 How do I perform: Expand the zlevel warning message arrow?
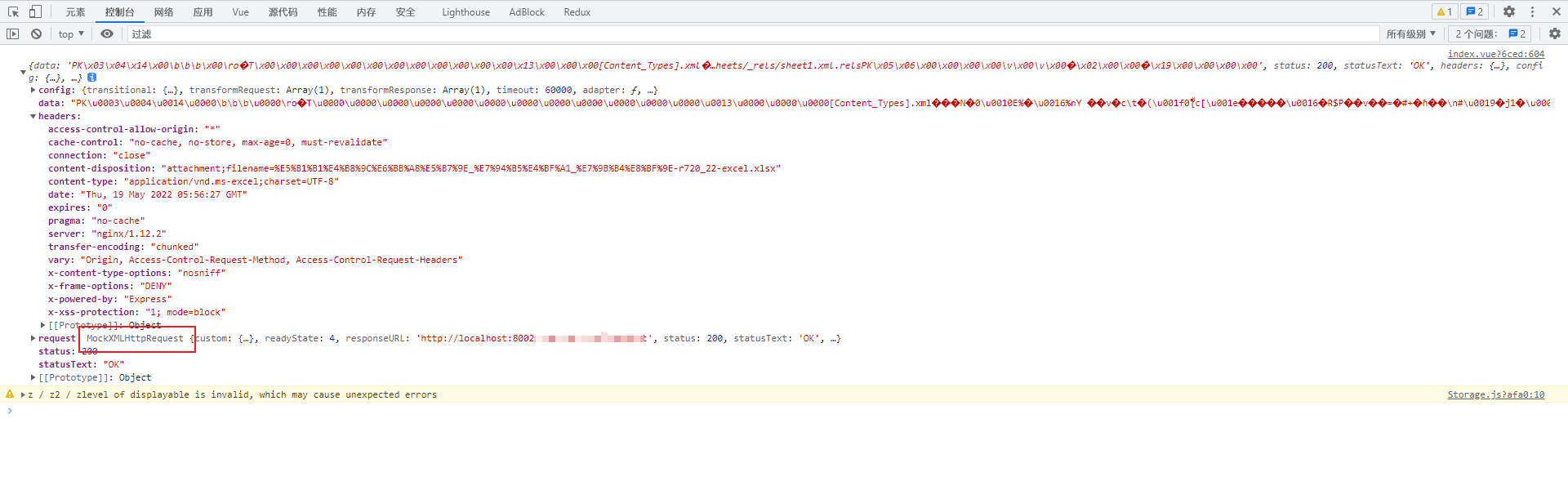[24, 394]
